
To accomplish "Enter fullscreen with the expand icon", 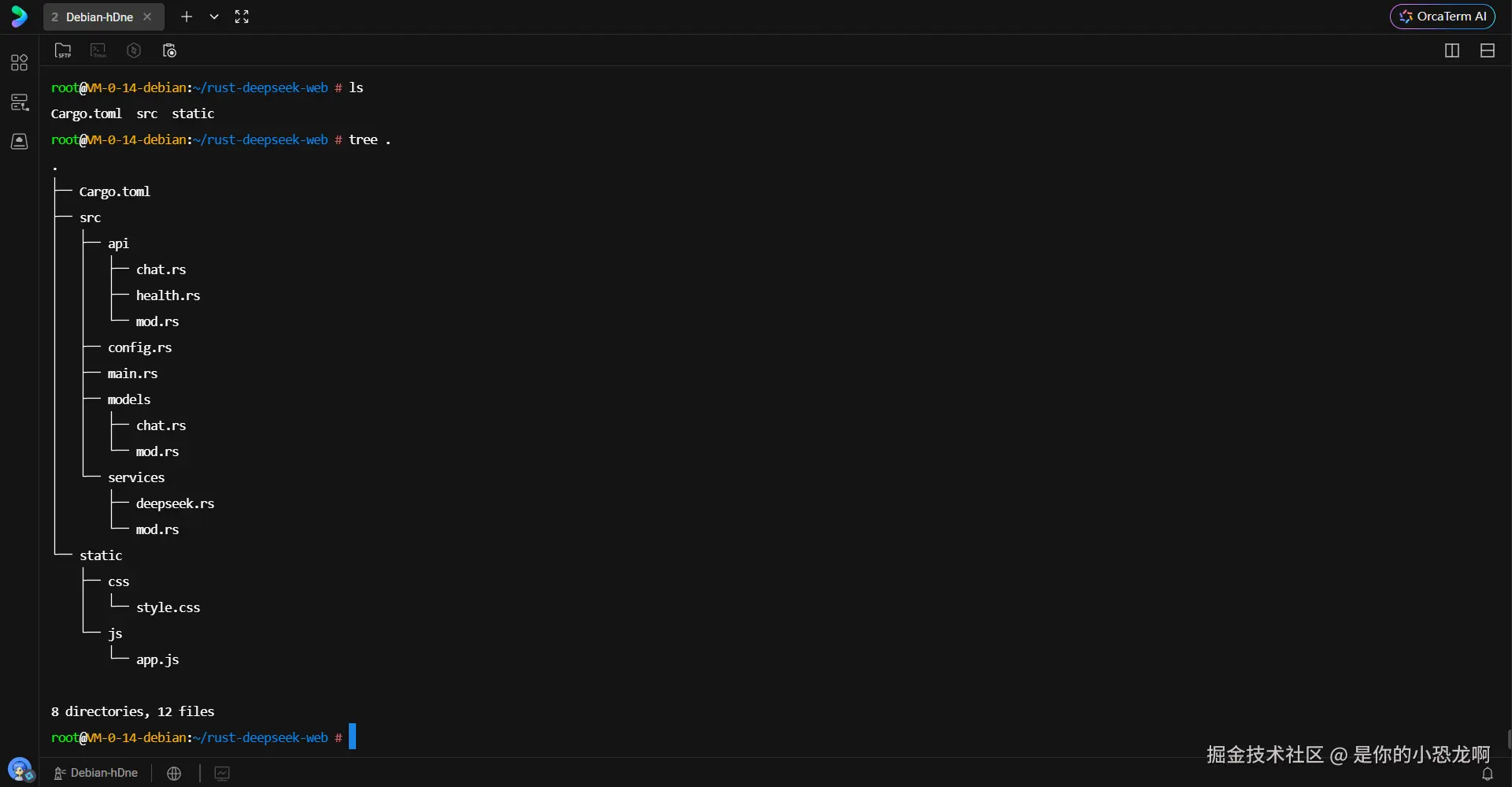I will tap(242, 17).
